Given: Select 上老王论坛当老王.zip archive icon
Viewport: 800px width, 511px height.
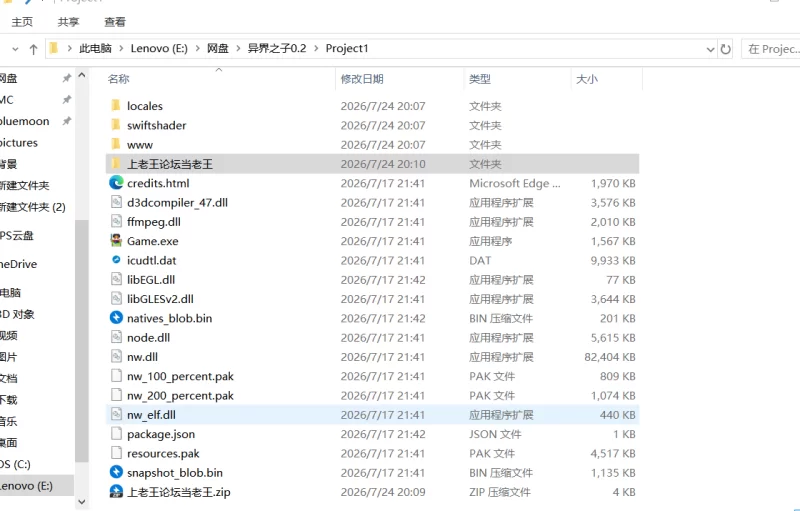Looking at the screenshot, I should 116,492.
